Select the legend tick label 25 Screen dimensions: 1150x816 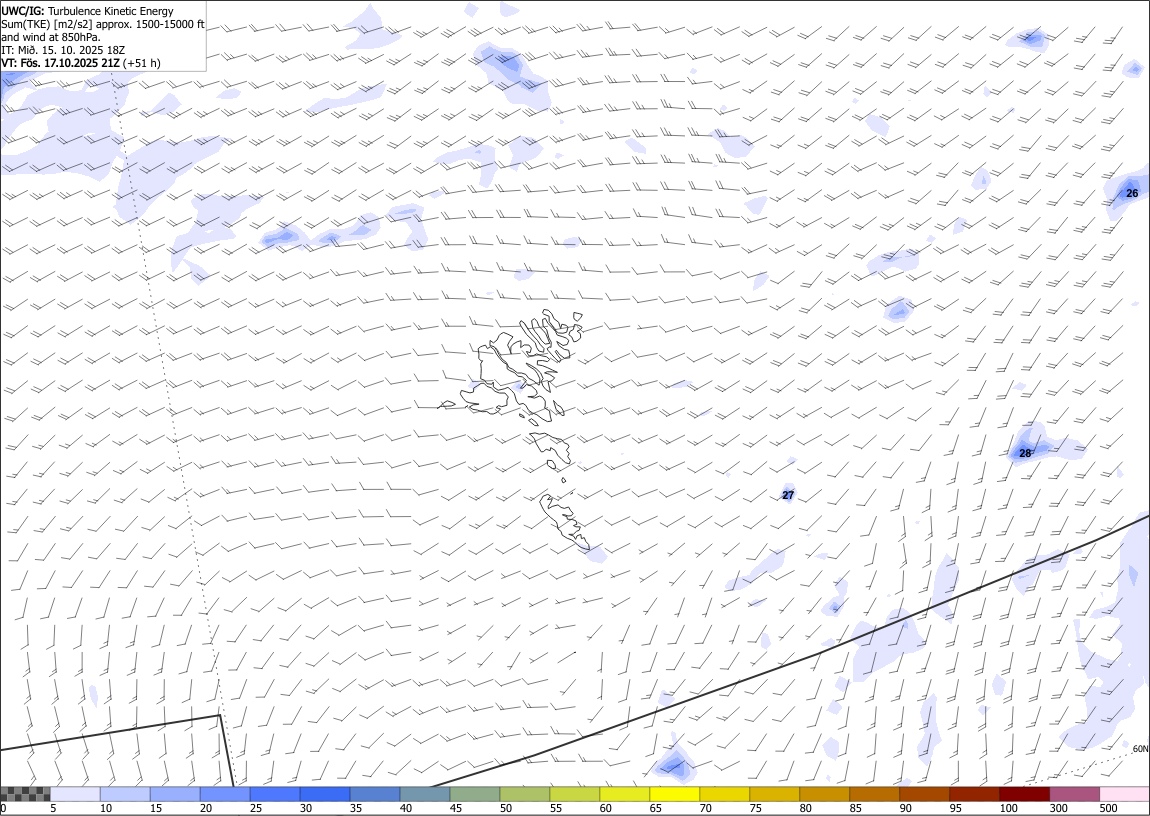[256, 809]
